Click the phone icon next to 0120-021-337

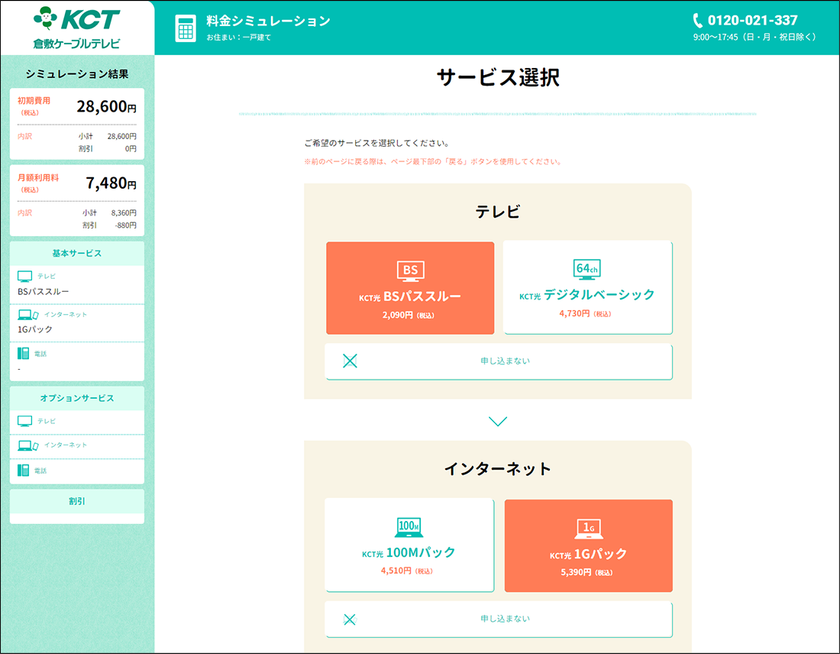[x=698, y=20]
